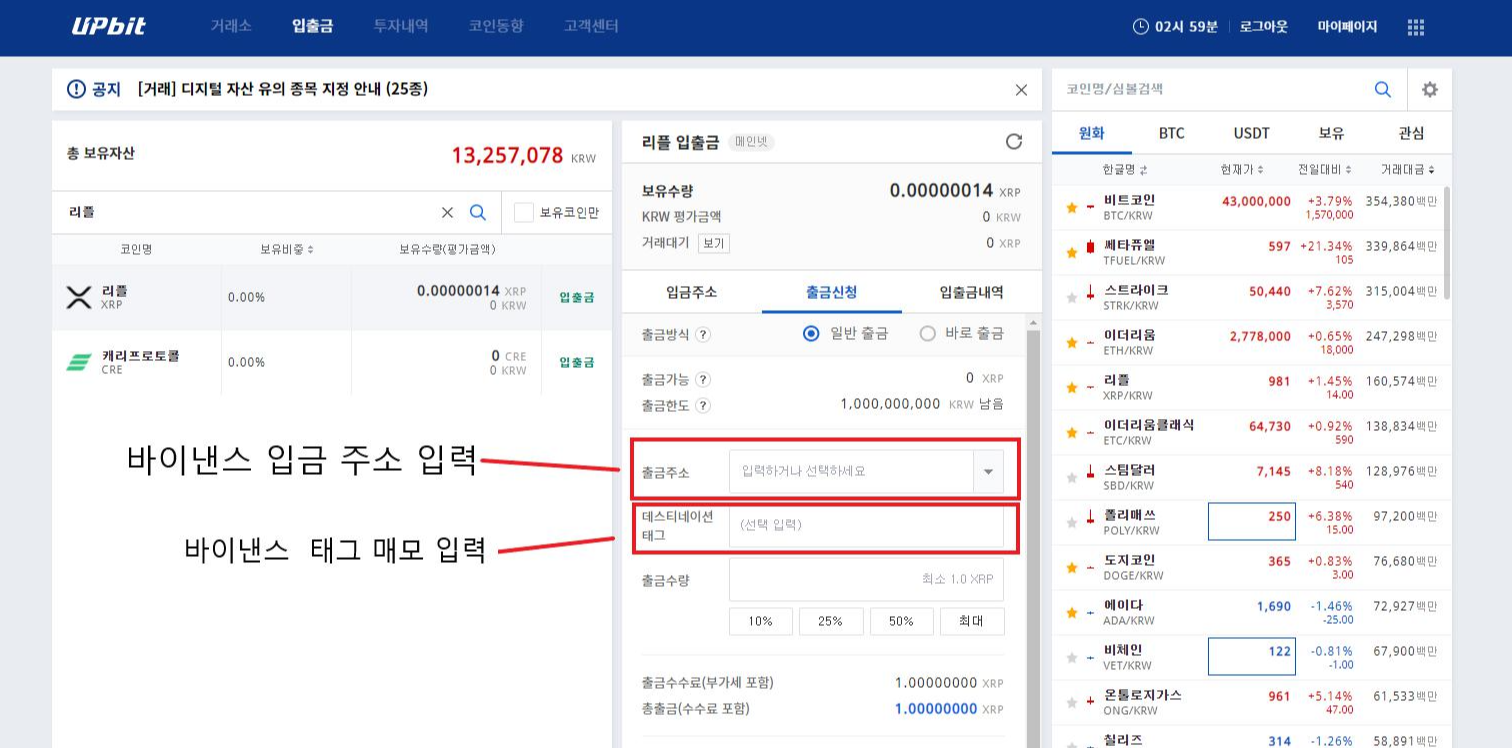Click 보기 button next to 거래대기
Screen dimensions: 1512x748
(x=713, y=243)
